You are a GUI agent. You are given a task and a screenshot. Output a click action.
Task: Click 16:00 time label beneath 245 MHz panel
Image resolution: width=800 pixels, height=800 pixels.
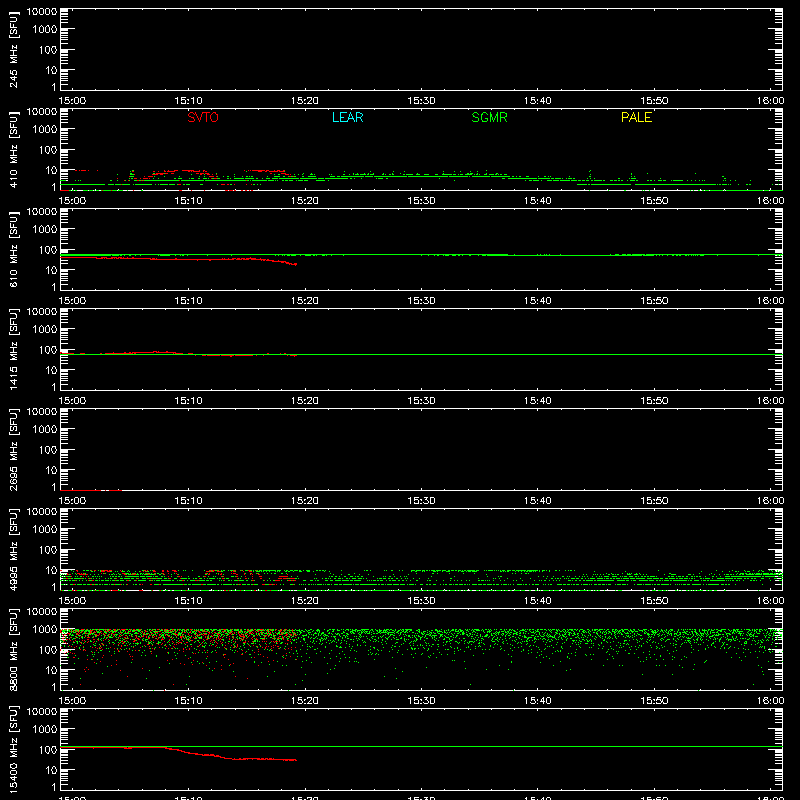770,101
